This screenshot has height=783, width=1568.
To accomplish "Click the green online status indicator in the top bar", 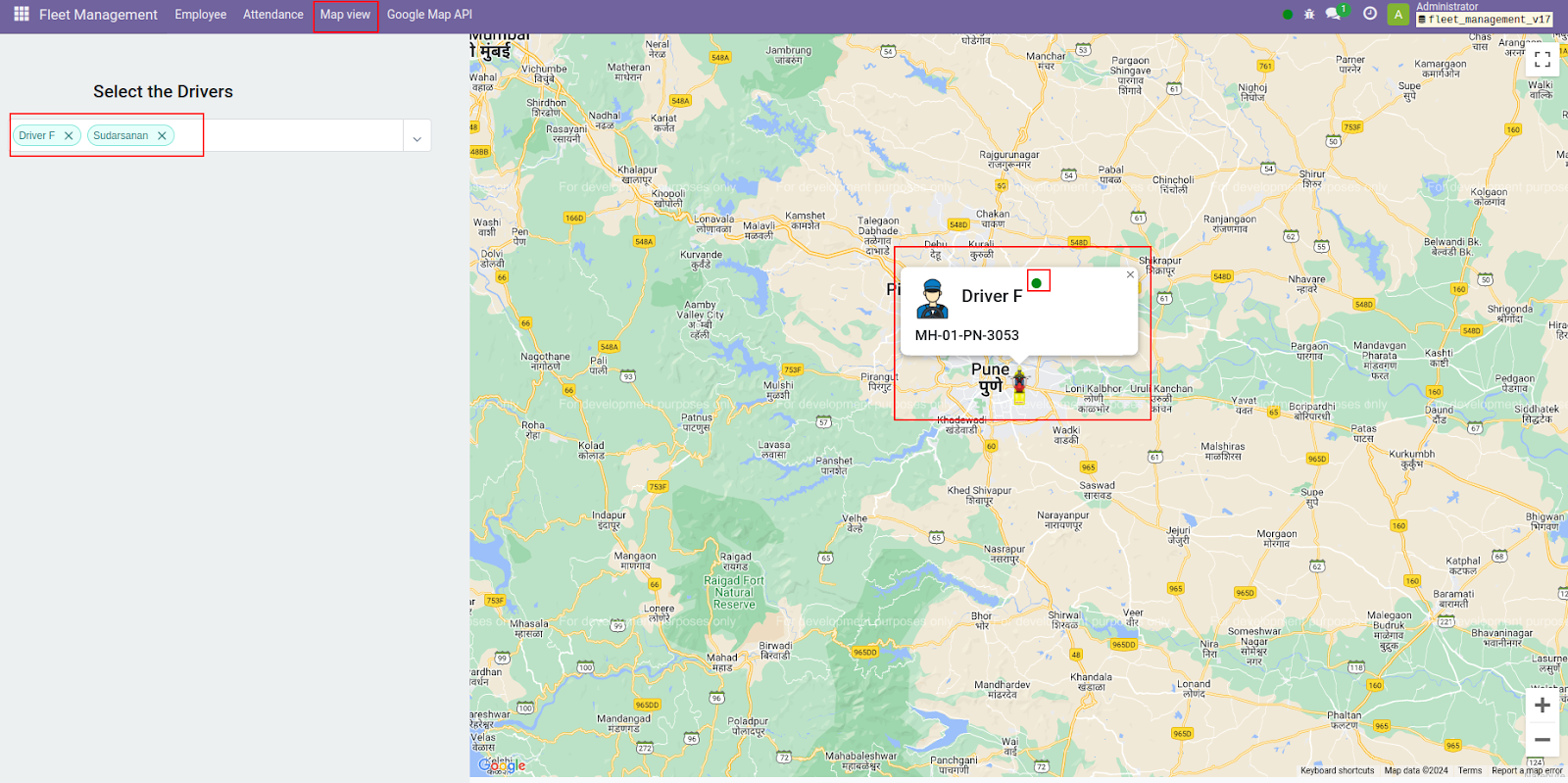I will 1288,15.
